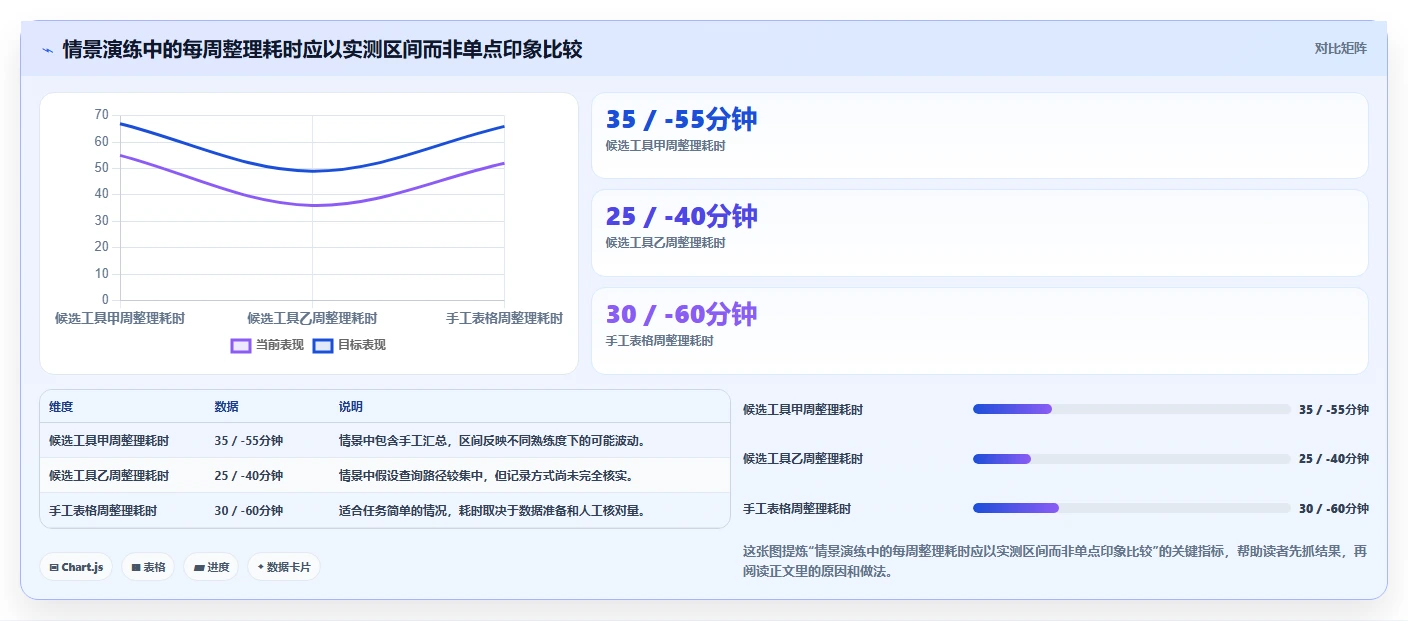Click the 维度 column header
Image resolution: width=1408 pixels, height=621 pixels.
(x=61, y=407)
